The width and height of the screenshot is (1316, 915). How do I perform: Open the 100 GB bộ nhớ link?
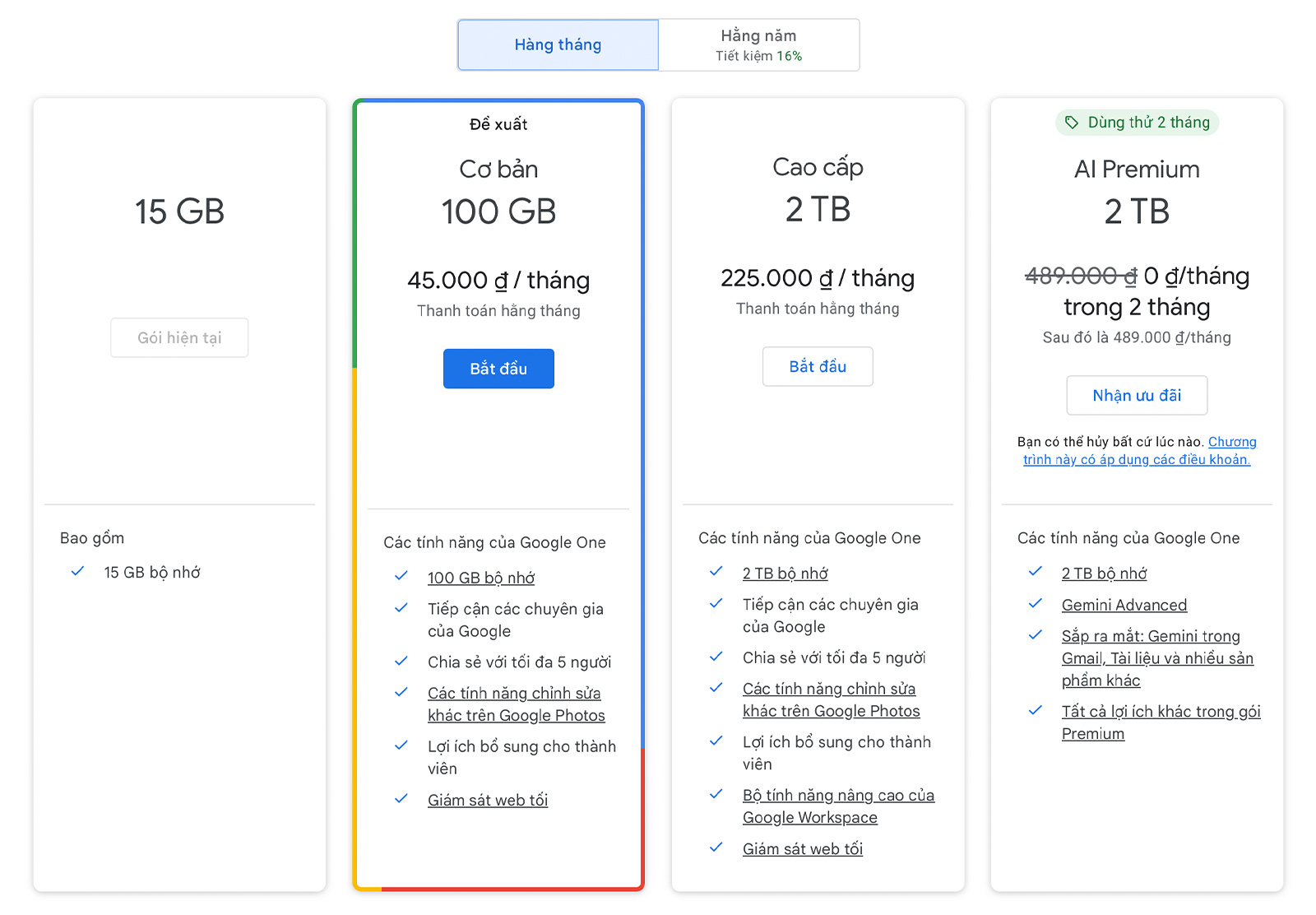pyautogui.click(x=481, y=578)
